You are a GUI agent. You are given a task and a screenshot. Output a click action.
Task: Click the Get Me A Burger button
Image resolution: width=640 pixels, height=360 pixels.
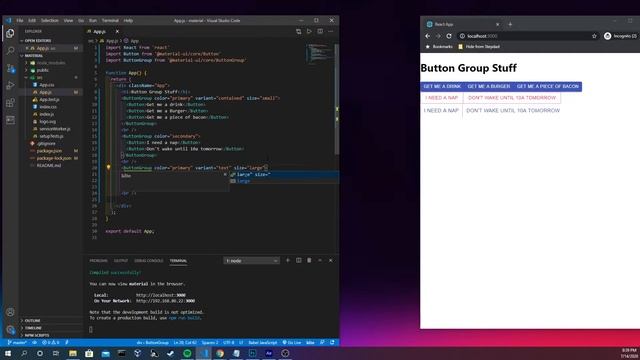tap(489, 87)
